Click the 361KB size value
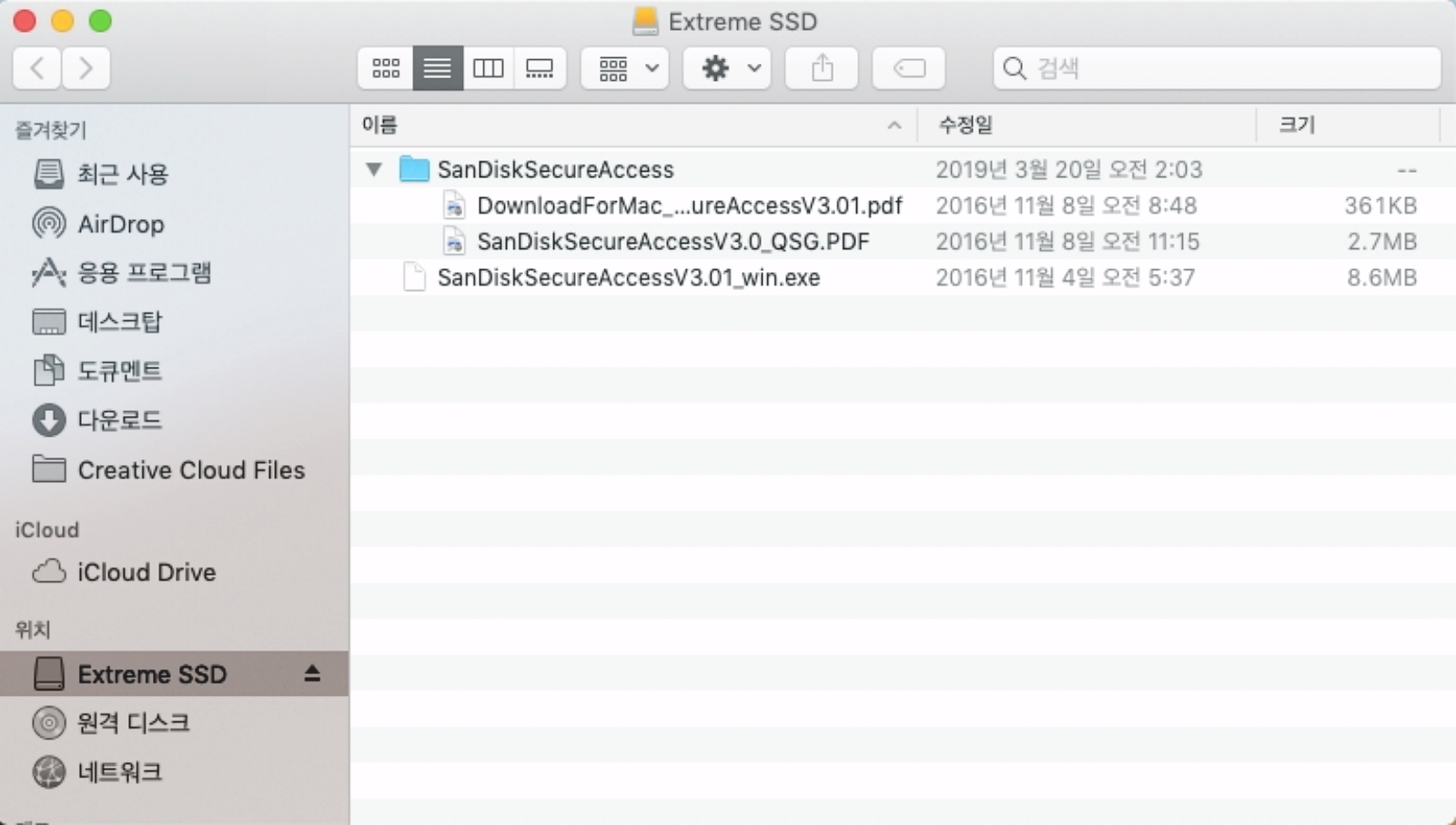The width and height of the screenshot is (1456, 825). [1380, 206]
